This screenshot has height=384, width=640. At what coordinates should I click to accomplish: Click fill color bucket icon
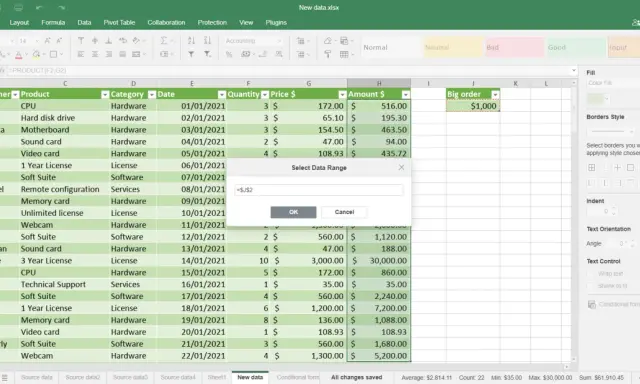tap(36, 54)
